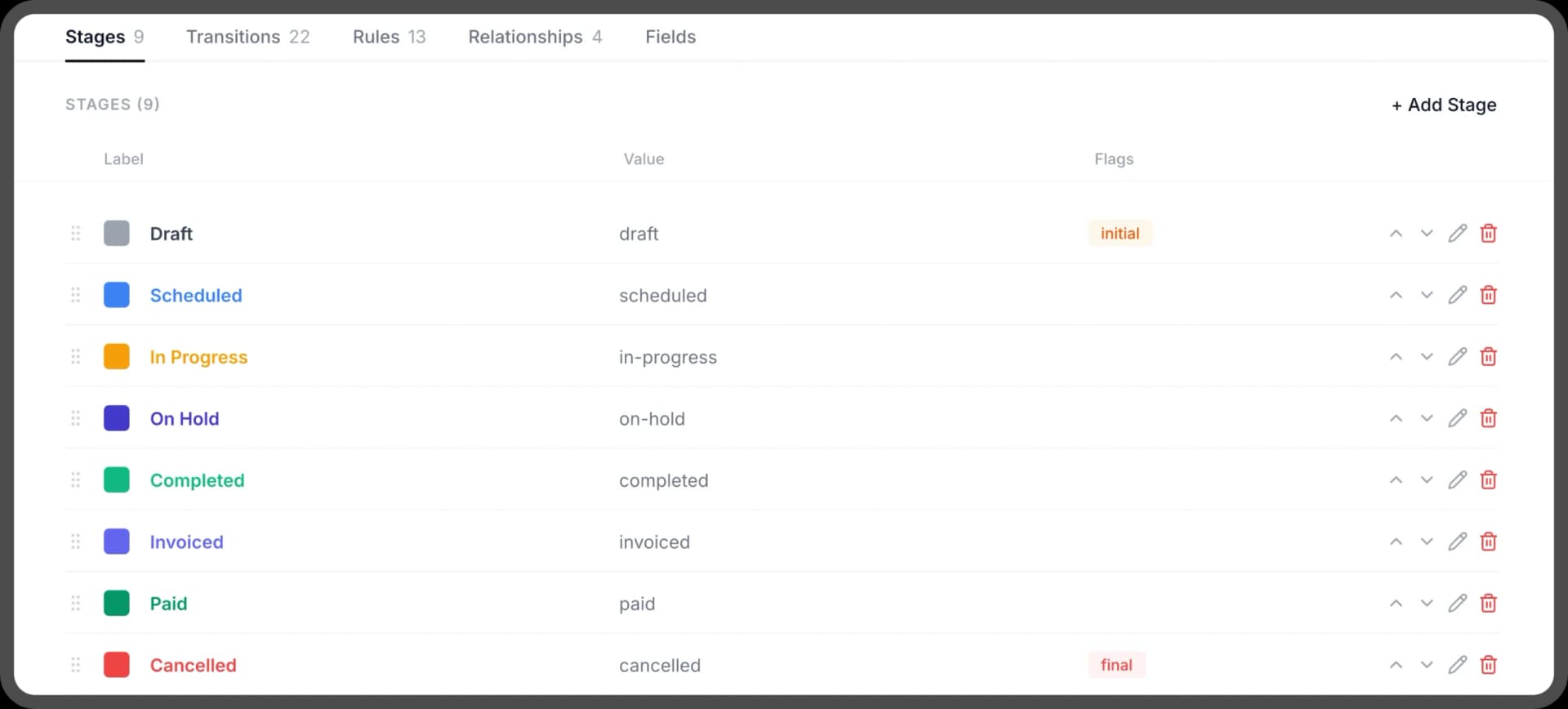Click the down arrow on the Paid row
The width and height of the screenshot is (1568, 709).
coord(1427,603)
